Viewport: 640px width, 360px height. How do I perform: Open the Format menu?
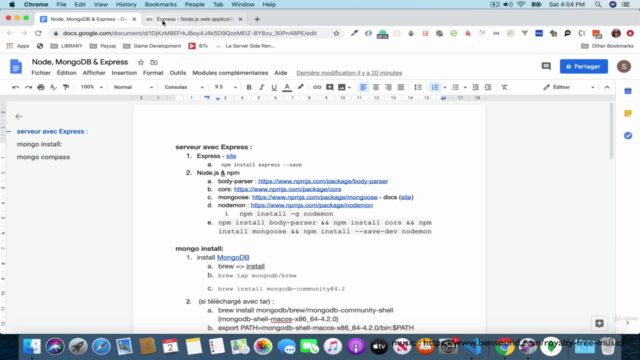153,73
